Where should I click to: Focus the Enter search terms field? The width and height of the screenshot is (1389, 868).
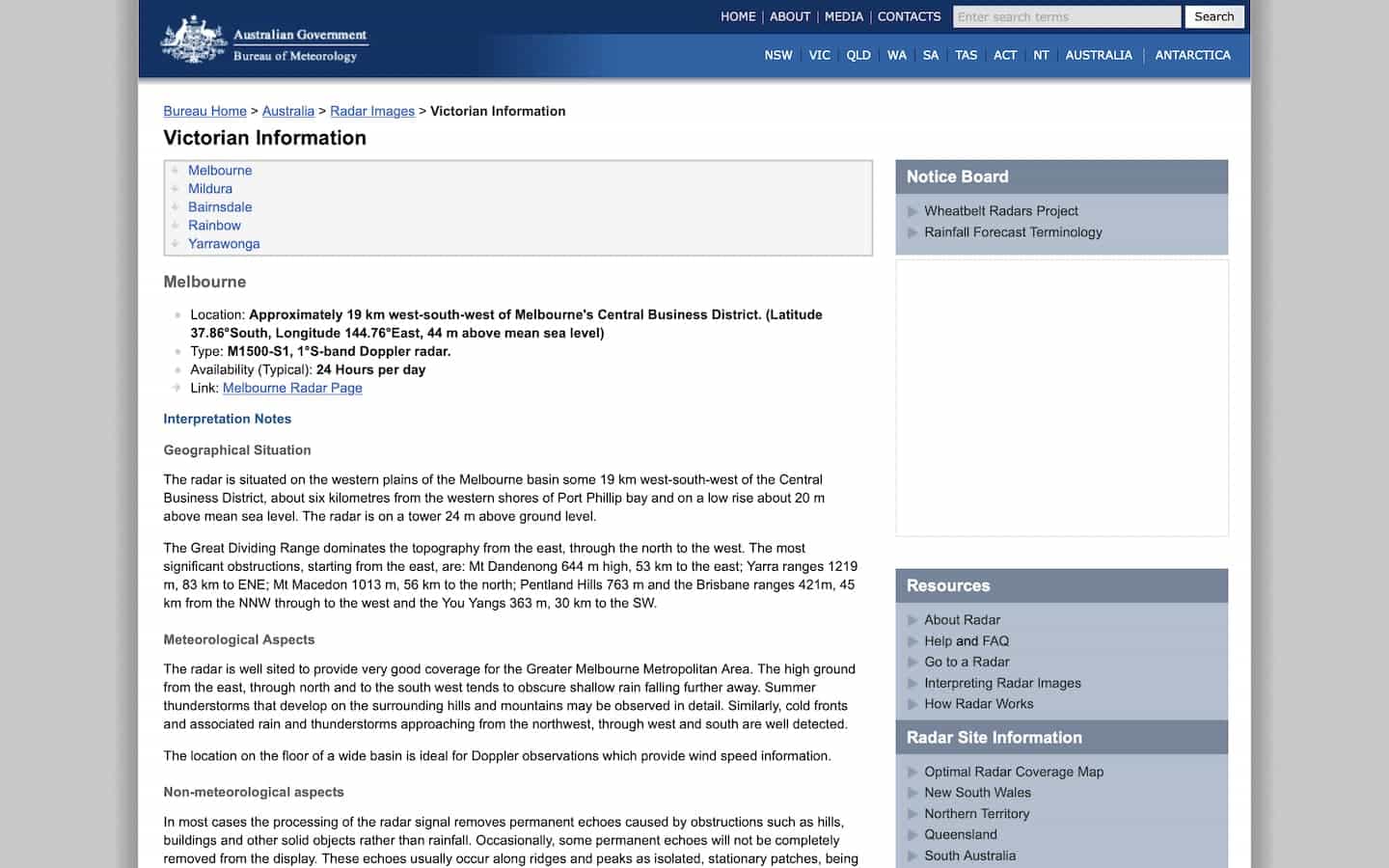pyautogui.click(x=1066, y=16)
